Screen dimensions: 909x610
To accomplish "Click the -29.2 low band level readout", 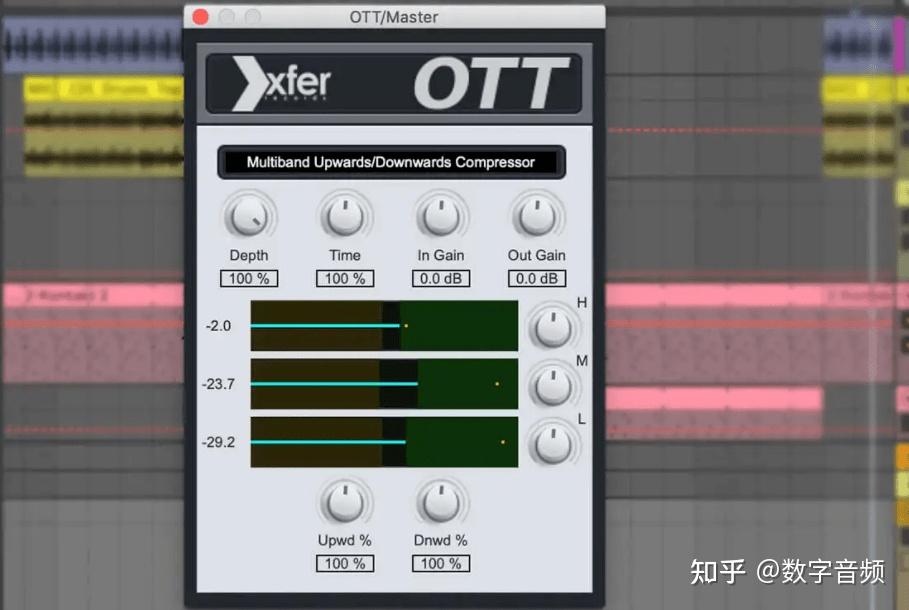I will (218, 442).
